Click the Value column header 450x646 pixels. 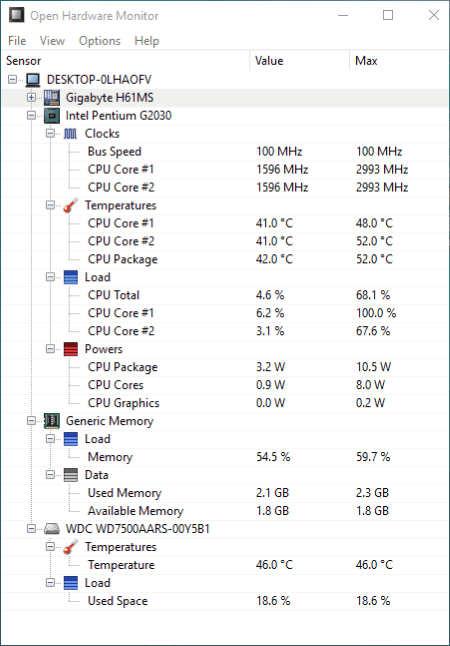[x=300, y=61]
